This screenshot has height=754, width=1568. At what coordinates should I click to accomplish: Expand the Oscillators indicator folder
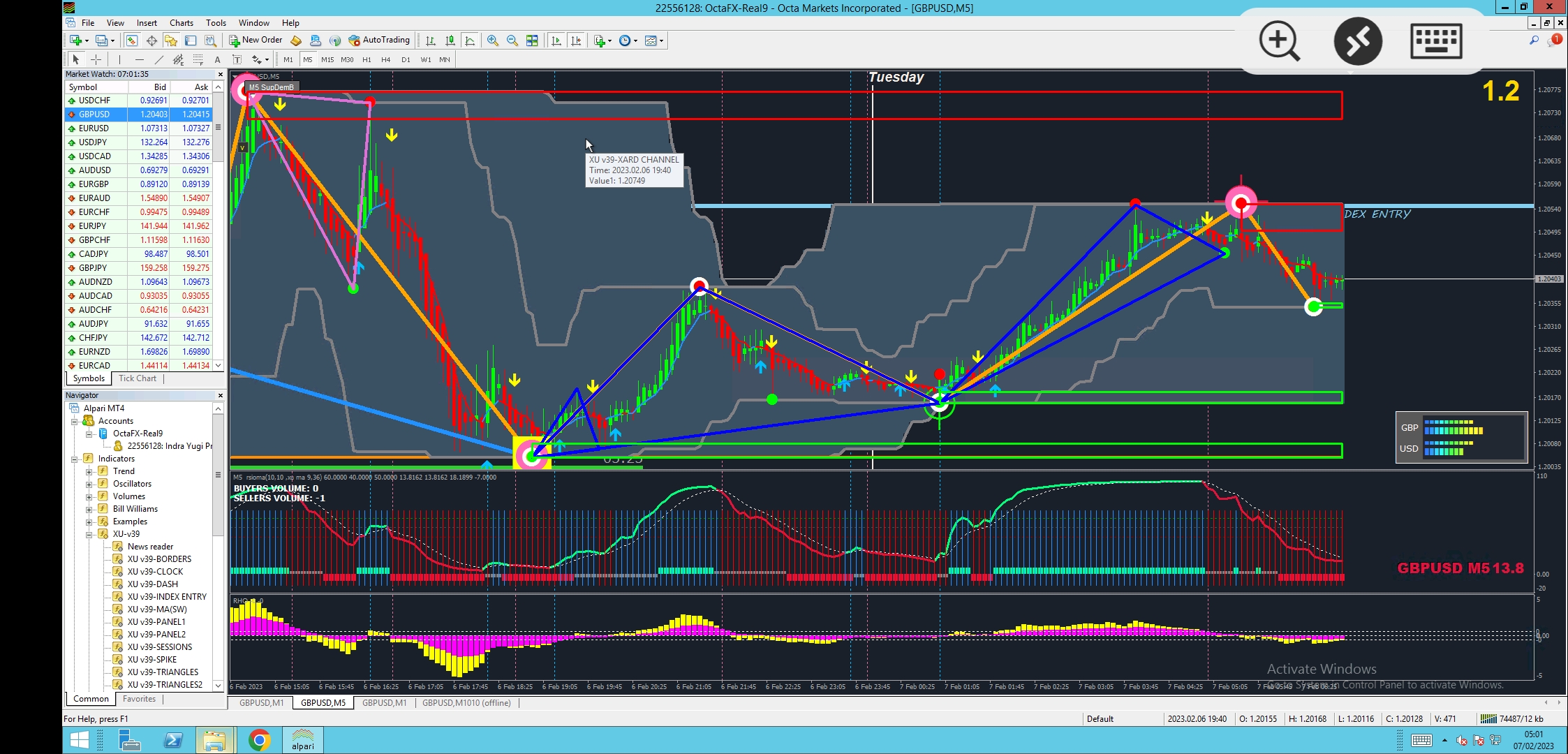pyautogui.click(x=89, y=484)
